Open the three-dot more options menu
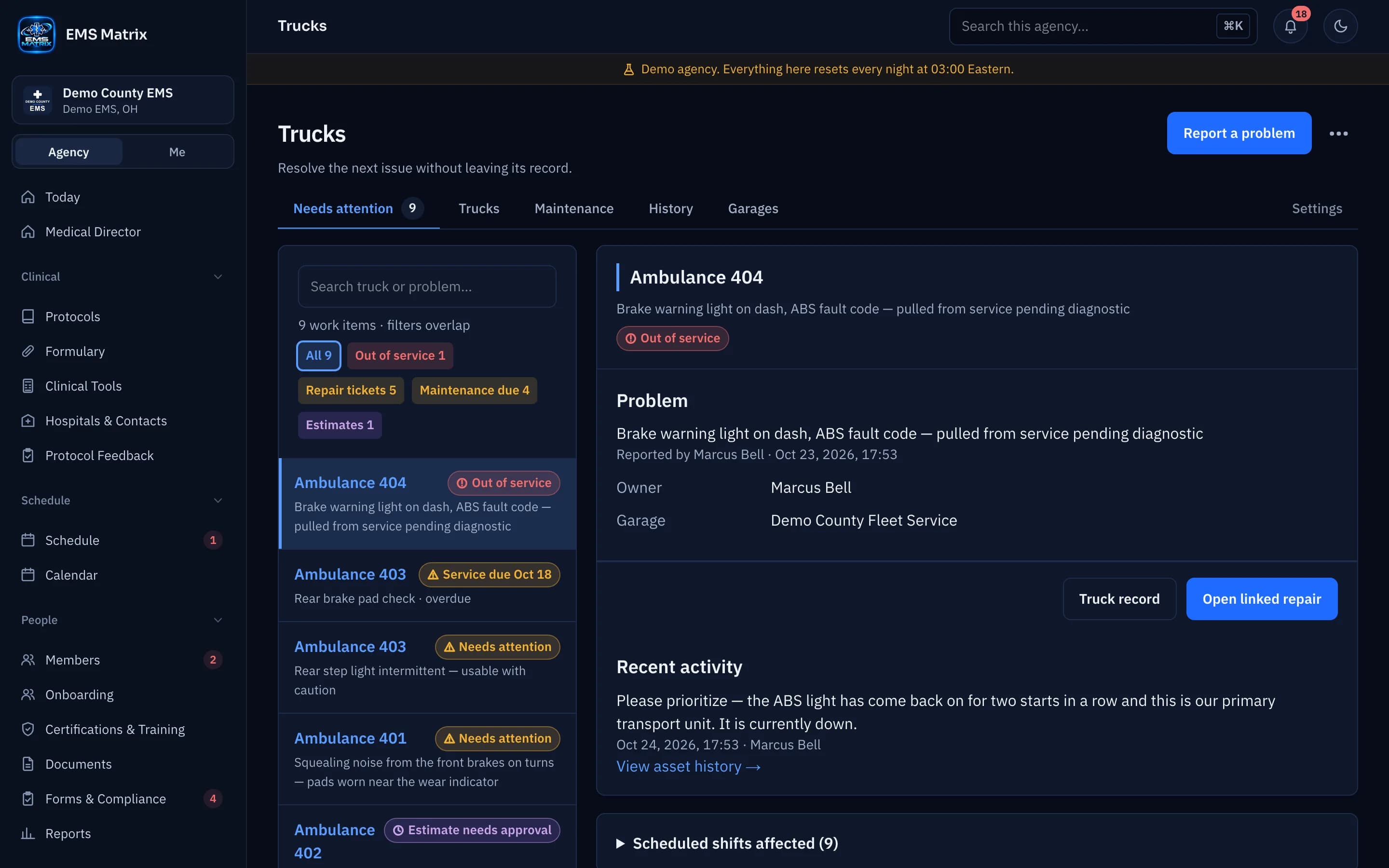1389x868 pixels. coord(1338,133)
